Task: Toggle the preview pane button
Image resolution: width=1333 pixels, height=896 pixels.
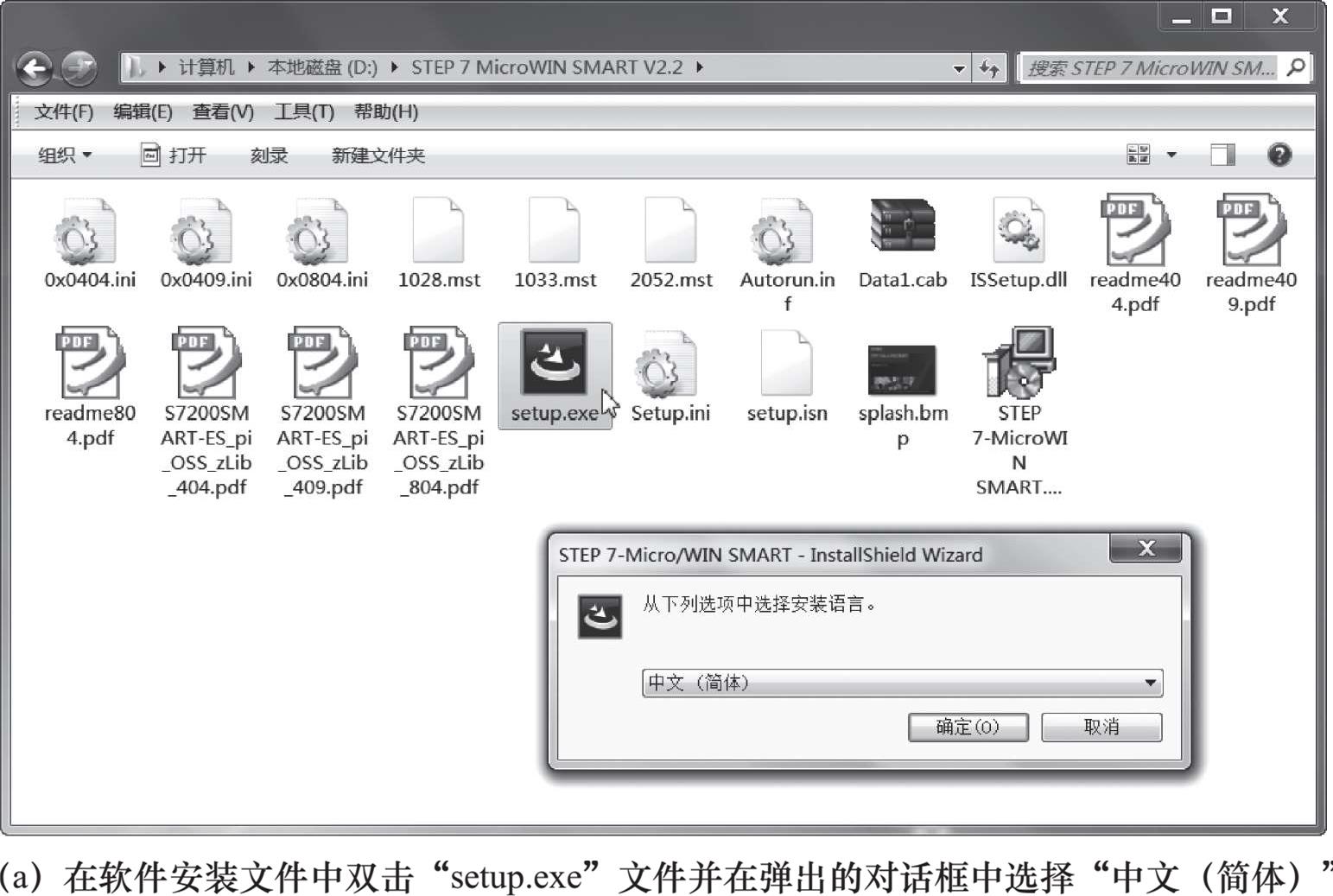Action: point(1222,155)
